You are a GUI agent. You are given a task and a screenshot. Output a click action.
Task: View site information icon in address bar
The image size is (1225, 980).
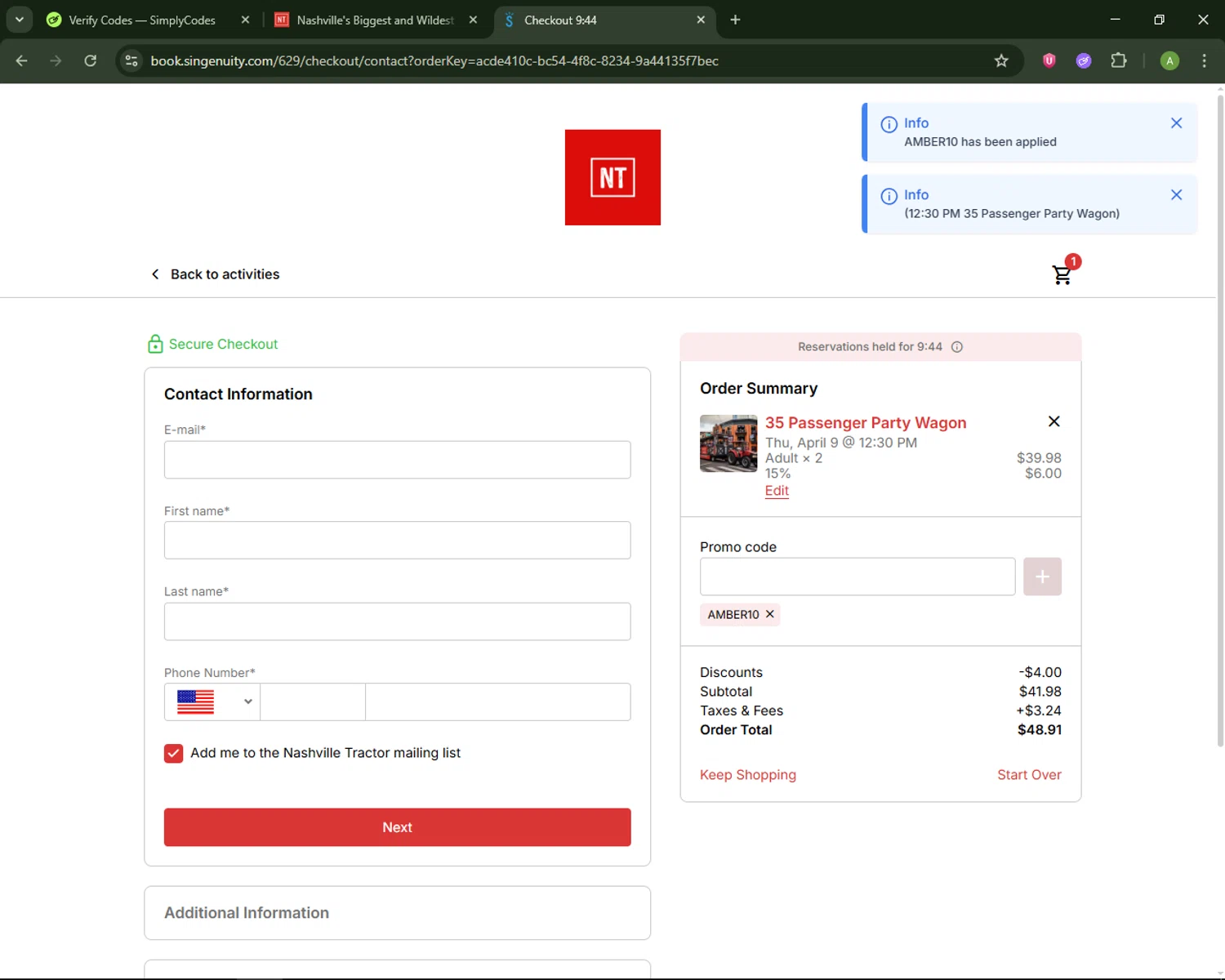(x=131, y=61)
